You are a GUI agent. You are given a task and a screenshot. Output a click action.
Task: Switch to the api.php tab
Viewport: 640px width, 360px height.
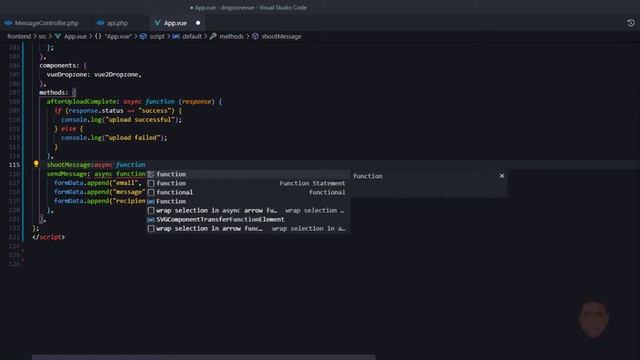(117, 23)
